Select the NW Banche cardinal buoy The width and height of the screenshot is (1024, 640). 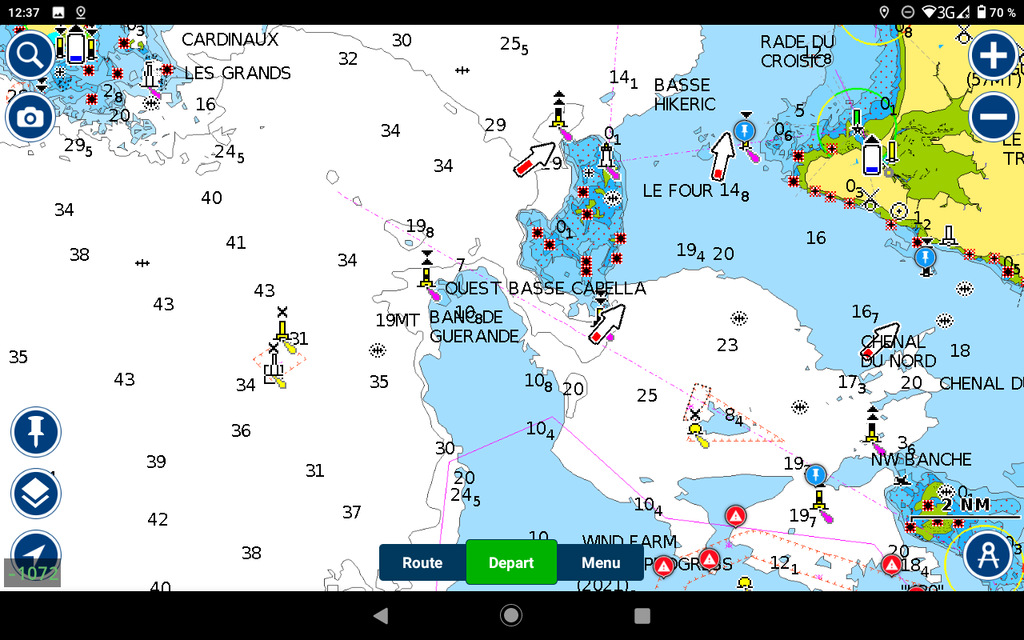872,425
